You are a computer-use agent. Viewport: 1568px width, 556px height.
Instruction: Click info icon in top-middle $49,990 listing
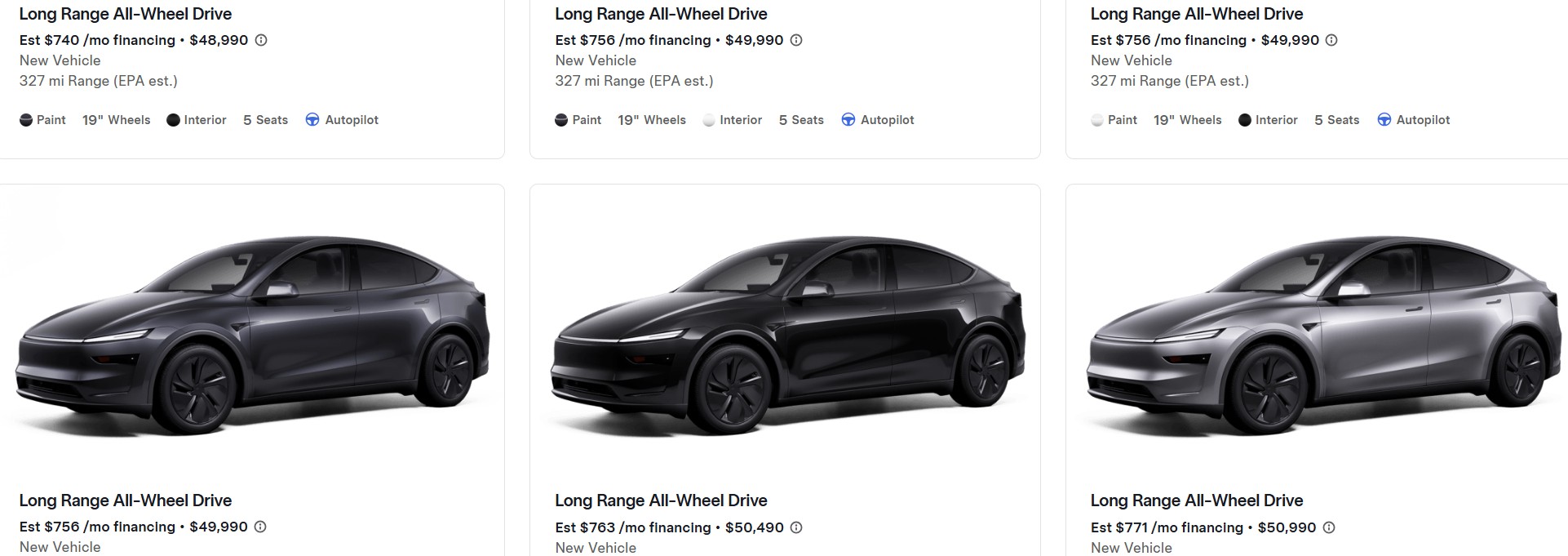pos(796,40)
